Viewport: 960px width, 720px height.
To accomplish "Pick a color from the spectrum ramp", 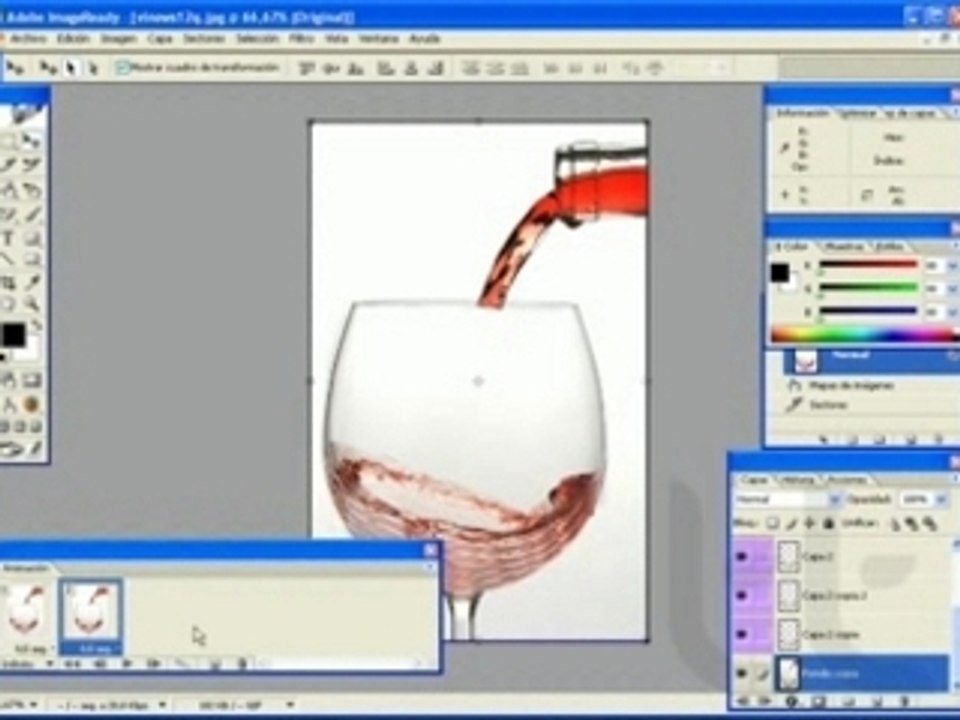I will click(x=864, y=336).
